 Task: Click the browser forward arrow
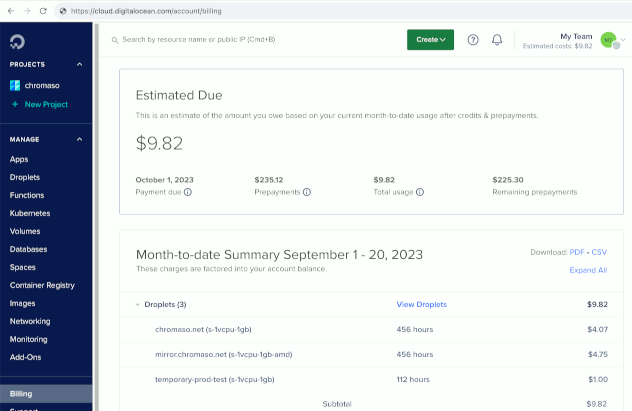point(27,11)
